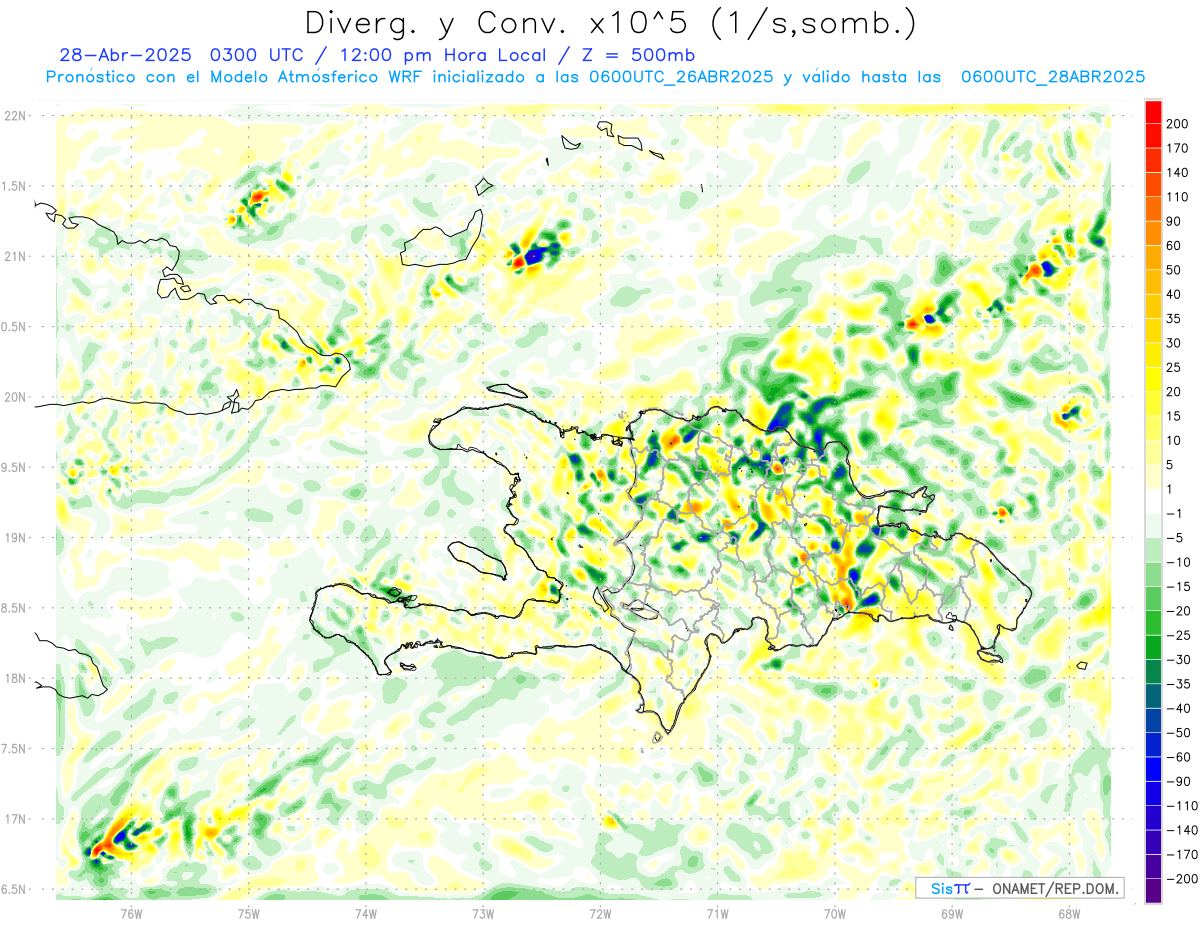Click the '20N' latitude label
This screenshot has width=1200, height=927.
pyautogui.click(x=15, y=397)
